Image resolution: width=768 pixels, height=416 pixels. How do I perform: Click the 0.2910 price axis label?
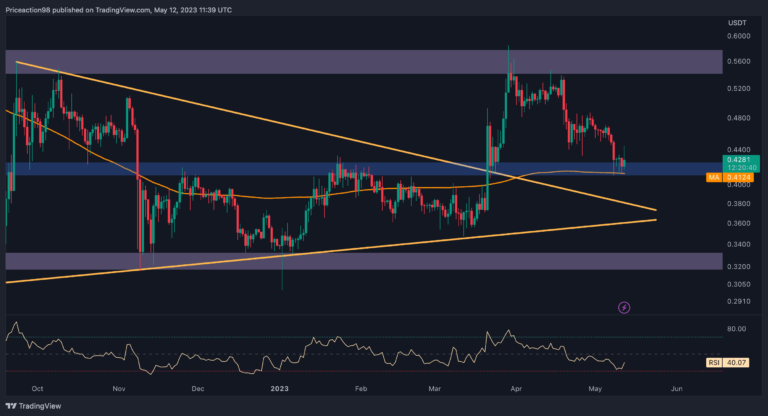pos(739,301)
